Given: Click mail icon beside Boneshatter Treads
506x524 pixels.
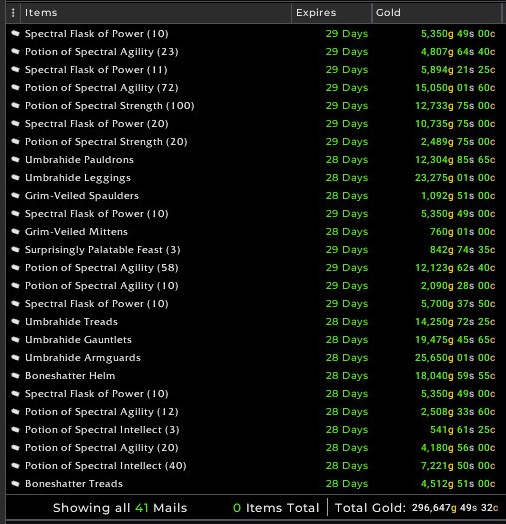Looking at the screenshot, I should pos(15,484).
